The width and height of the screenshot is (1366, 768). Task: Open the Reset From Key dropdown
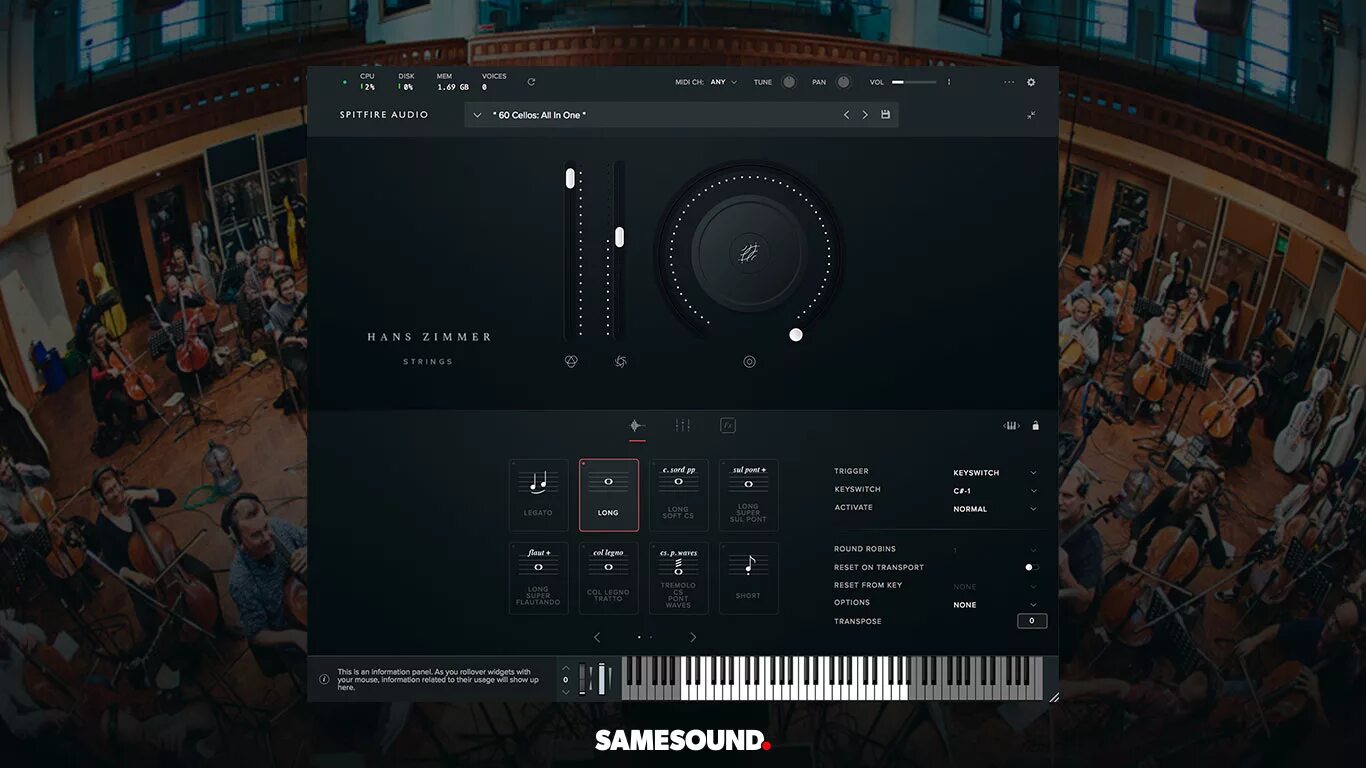pyautogui.click(x=994, y=587)
